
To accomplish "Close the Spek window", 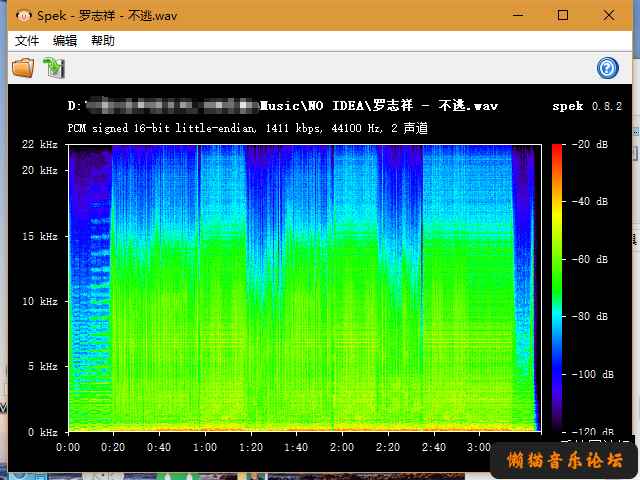I will click(x=608, y=15).
